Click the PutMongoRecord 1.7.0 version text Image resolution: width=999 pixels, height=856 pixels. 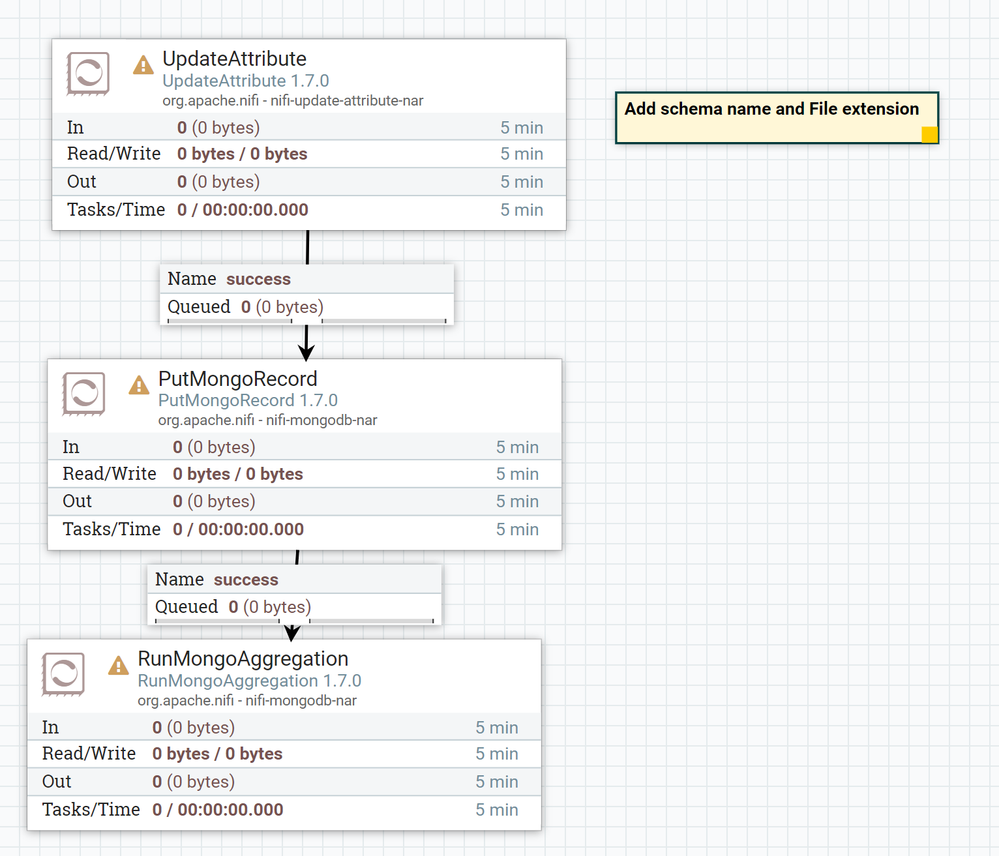point(248,401)
